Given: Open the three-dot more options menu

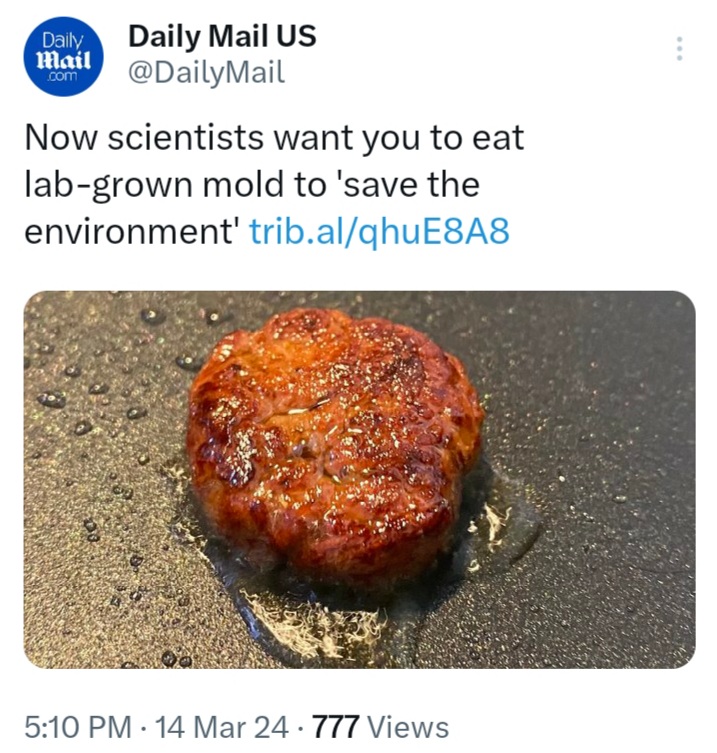Looking at the screenshot, I should tap(679, 49).
